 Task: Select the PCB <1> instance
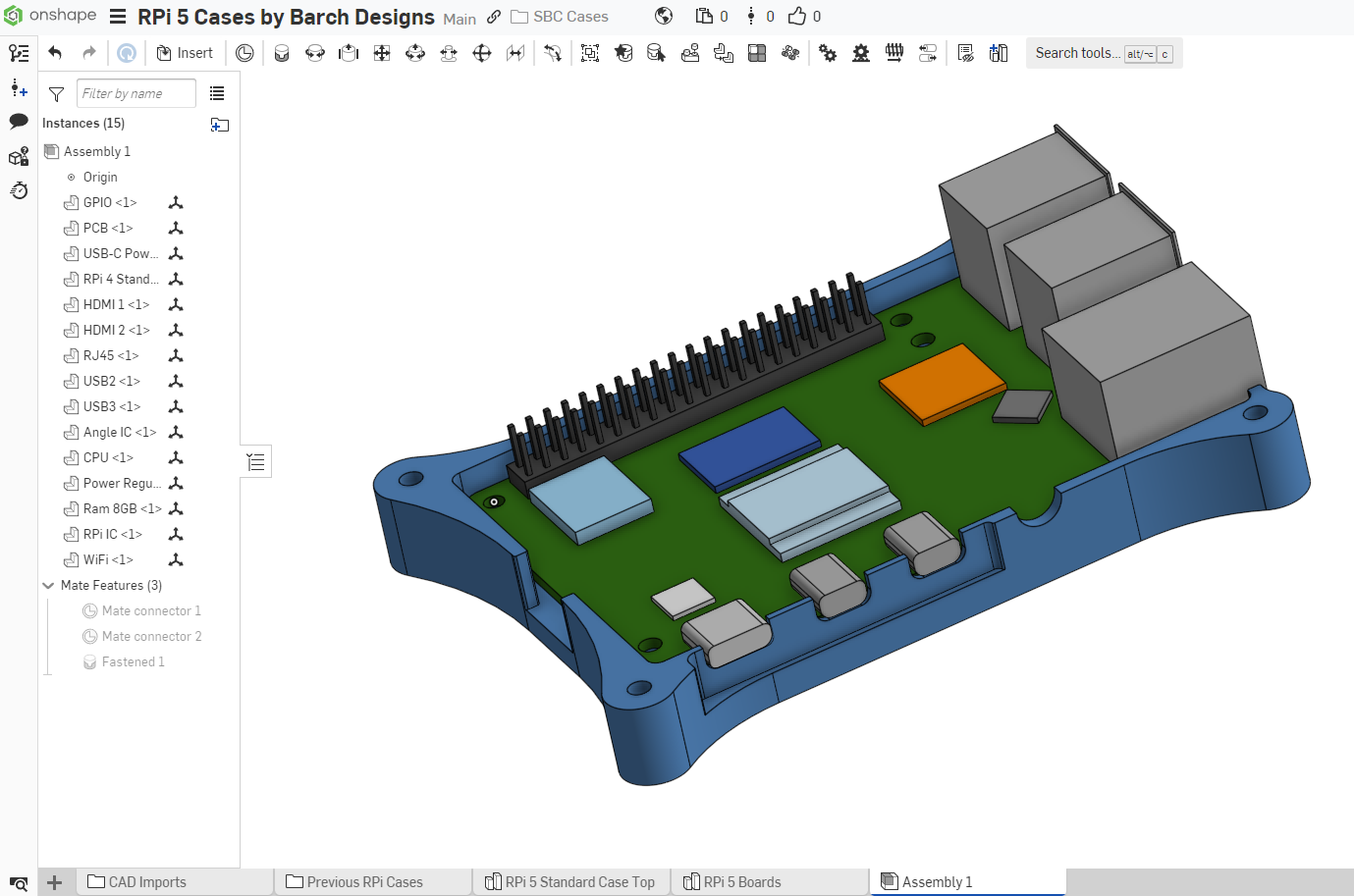pyautogui.click(x=107, y=228)
